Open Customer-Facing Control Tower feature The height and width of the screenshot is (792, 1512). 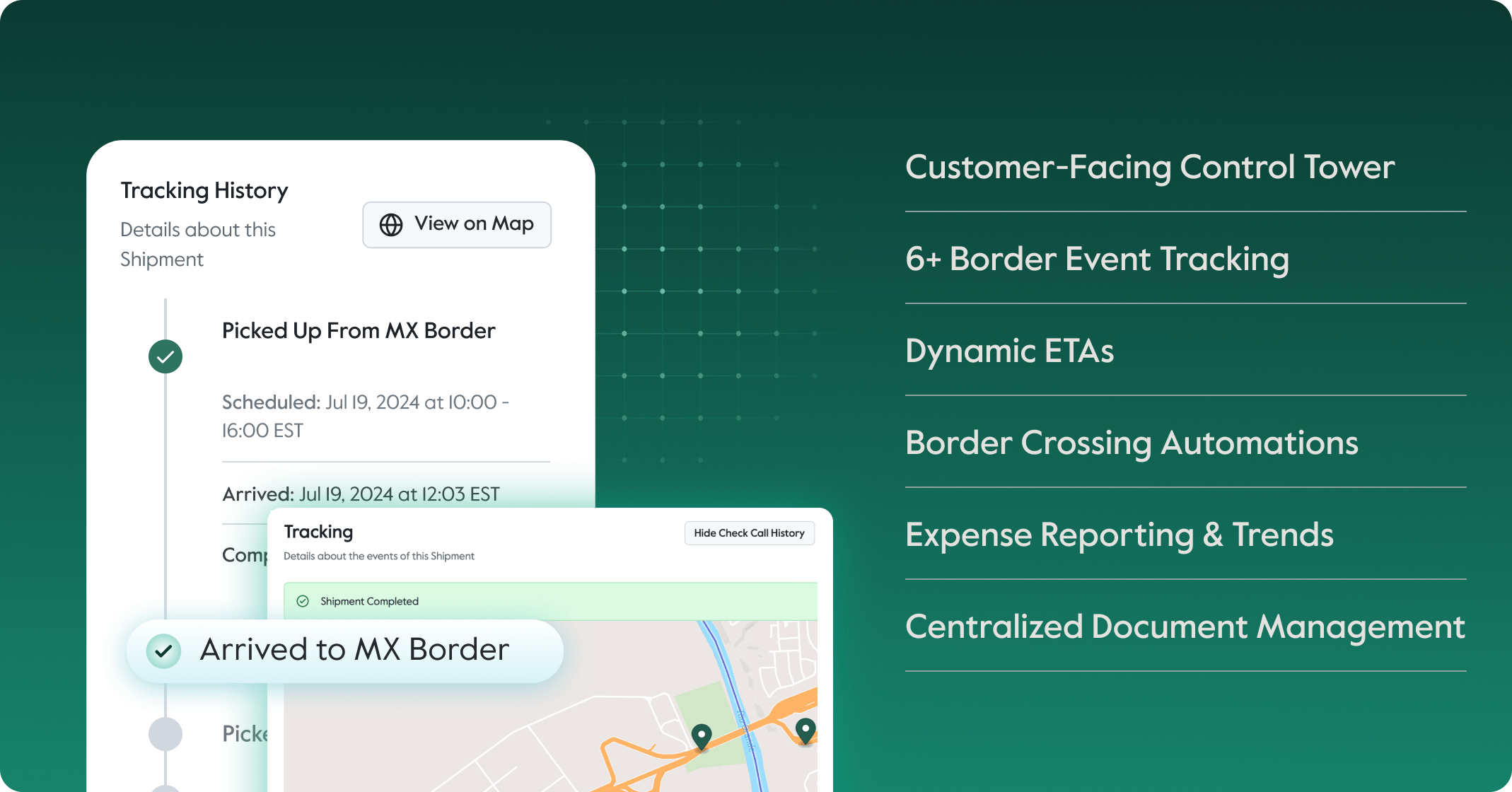tap(1149, 168)
